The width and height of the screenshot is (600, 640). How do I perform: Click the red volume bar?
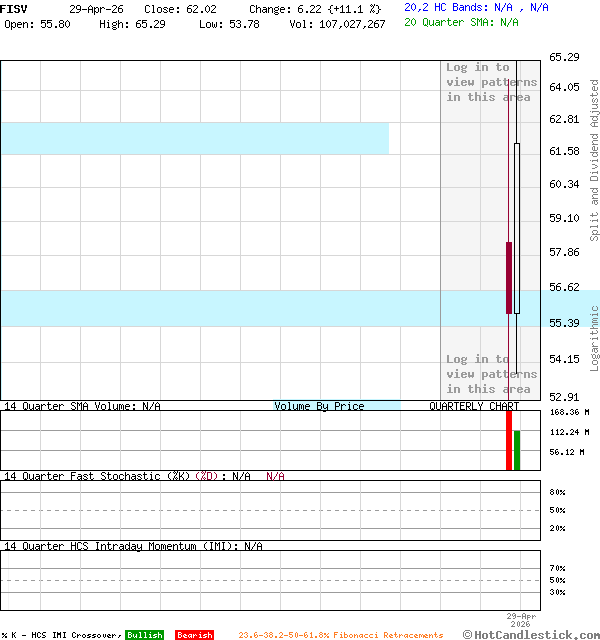tap(509, 439)
